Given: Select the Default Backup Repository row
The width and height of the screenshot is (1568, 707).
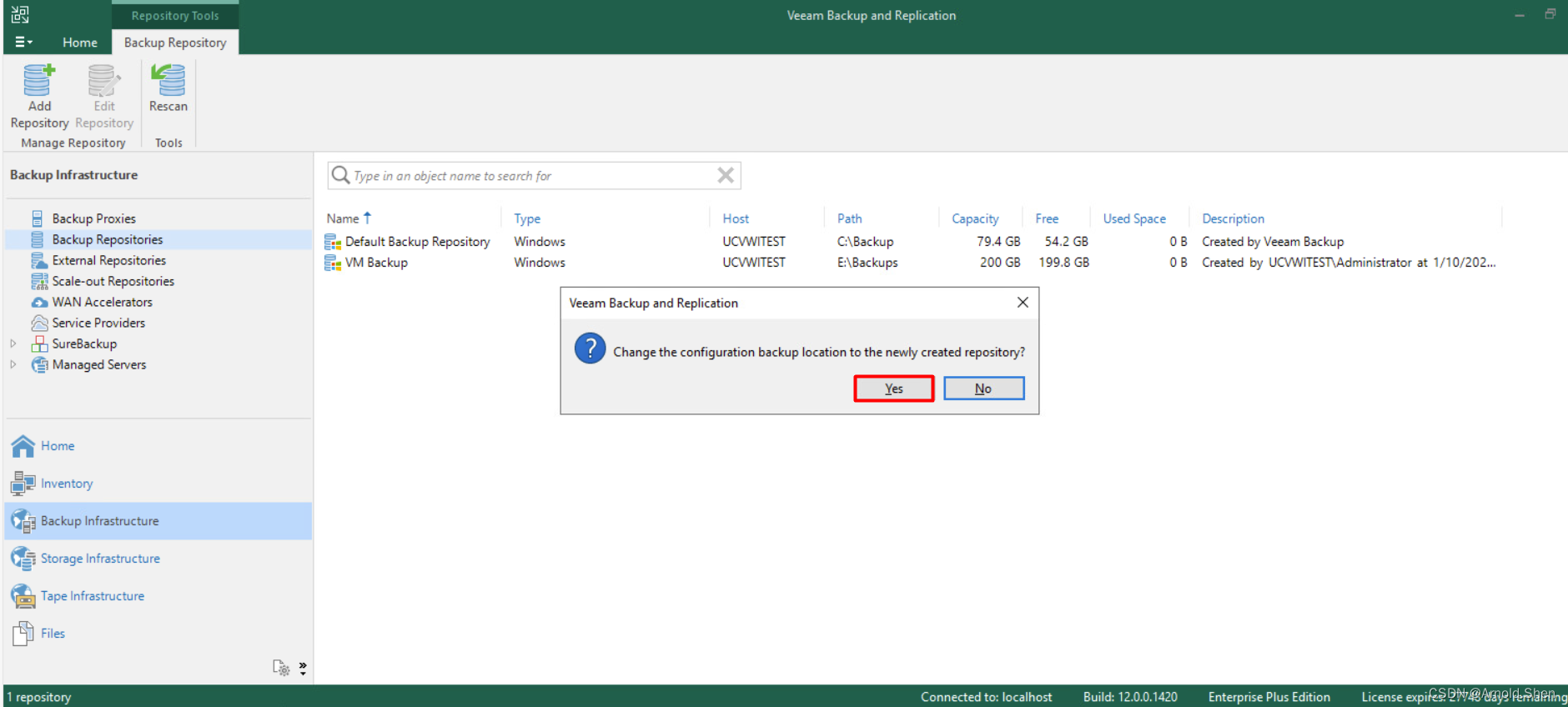Looking at the screenshot, I should 911,242.
